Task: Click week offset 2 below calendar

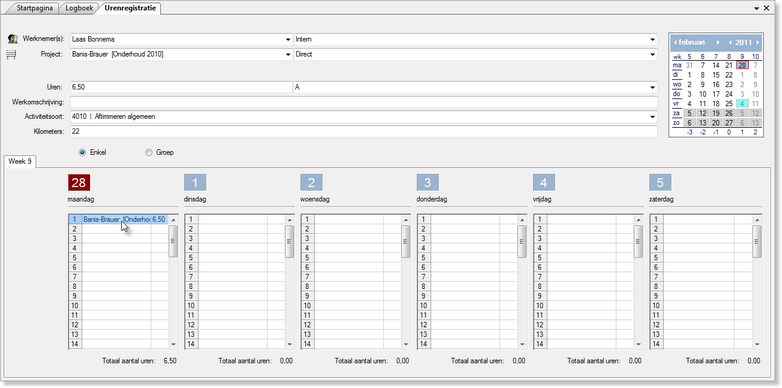Action: click(756, 132)
